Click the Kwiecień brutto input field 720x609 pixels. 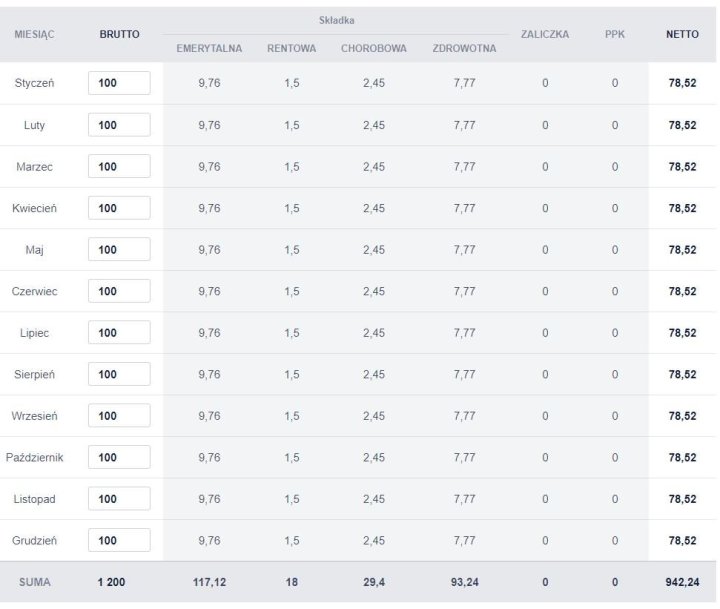coord(119,208)
